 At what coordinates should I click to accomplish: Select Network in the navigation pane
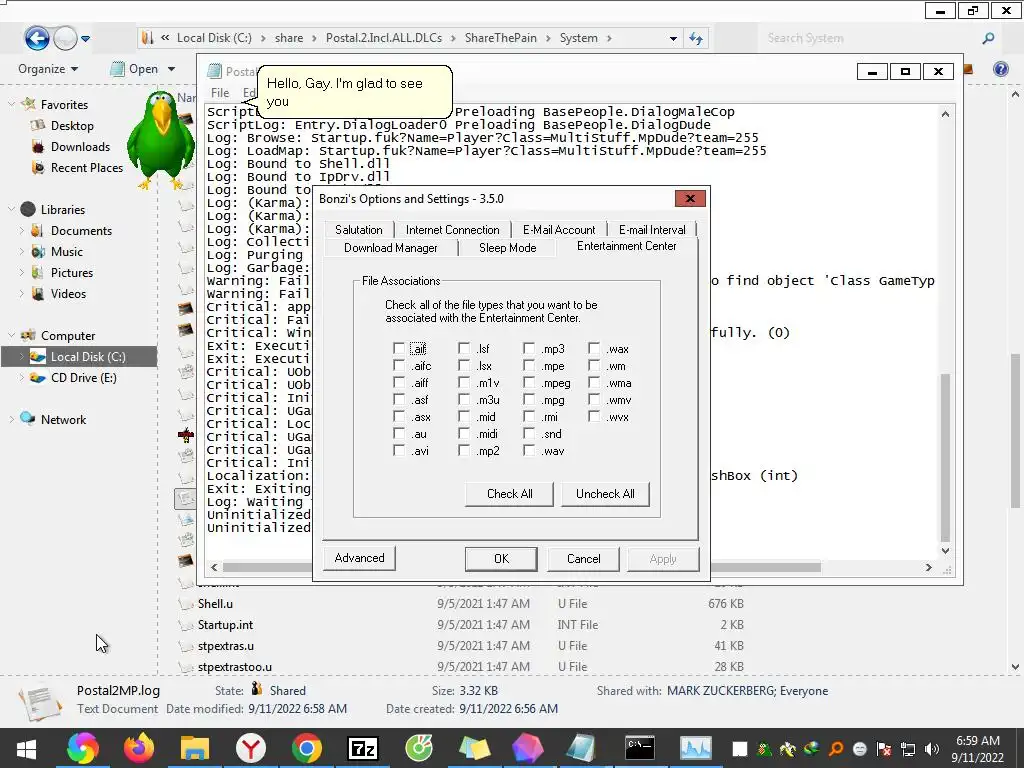[63, 419]
